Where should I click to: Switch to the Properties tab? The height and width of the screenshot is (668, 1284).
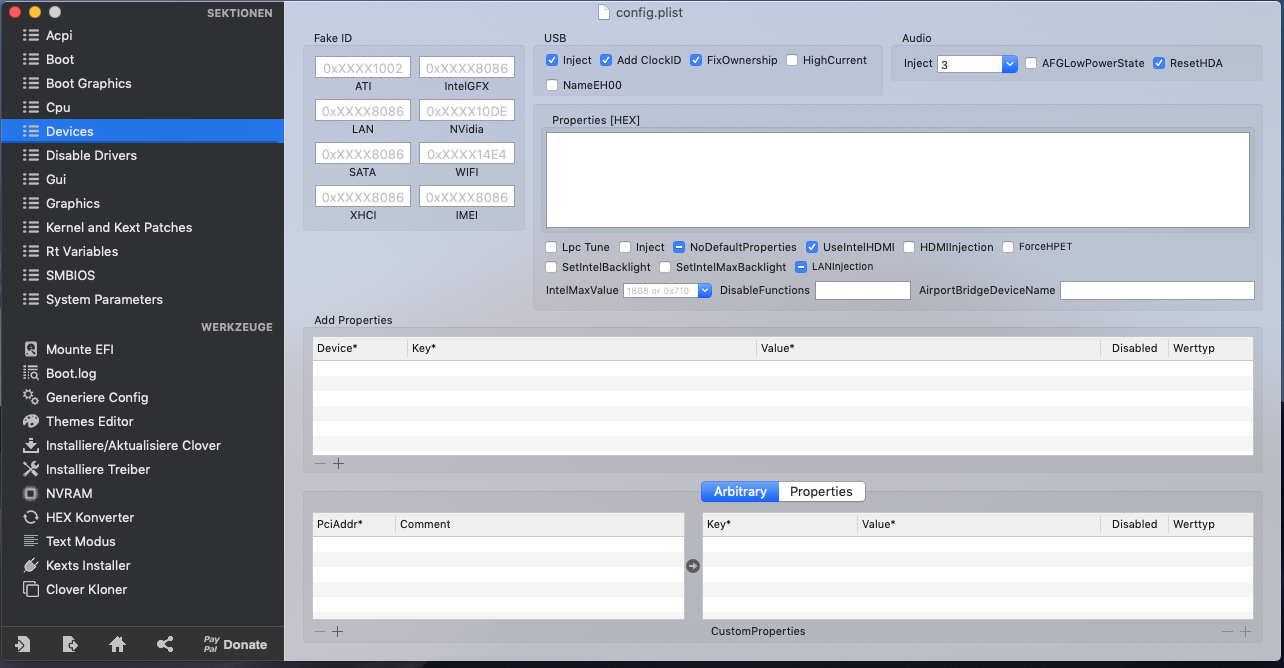pos(821,491)
